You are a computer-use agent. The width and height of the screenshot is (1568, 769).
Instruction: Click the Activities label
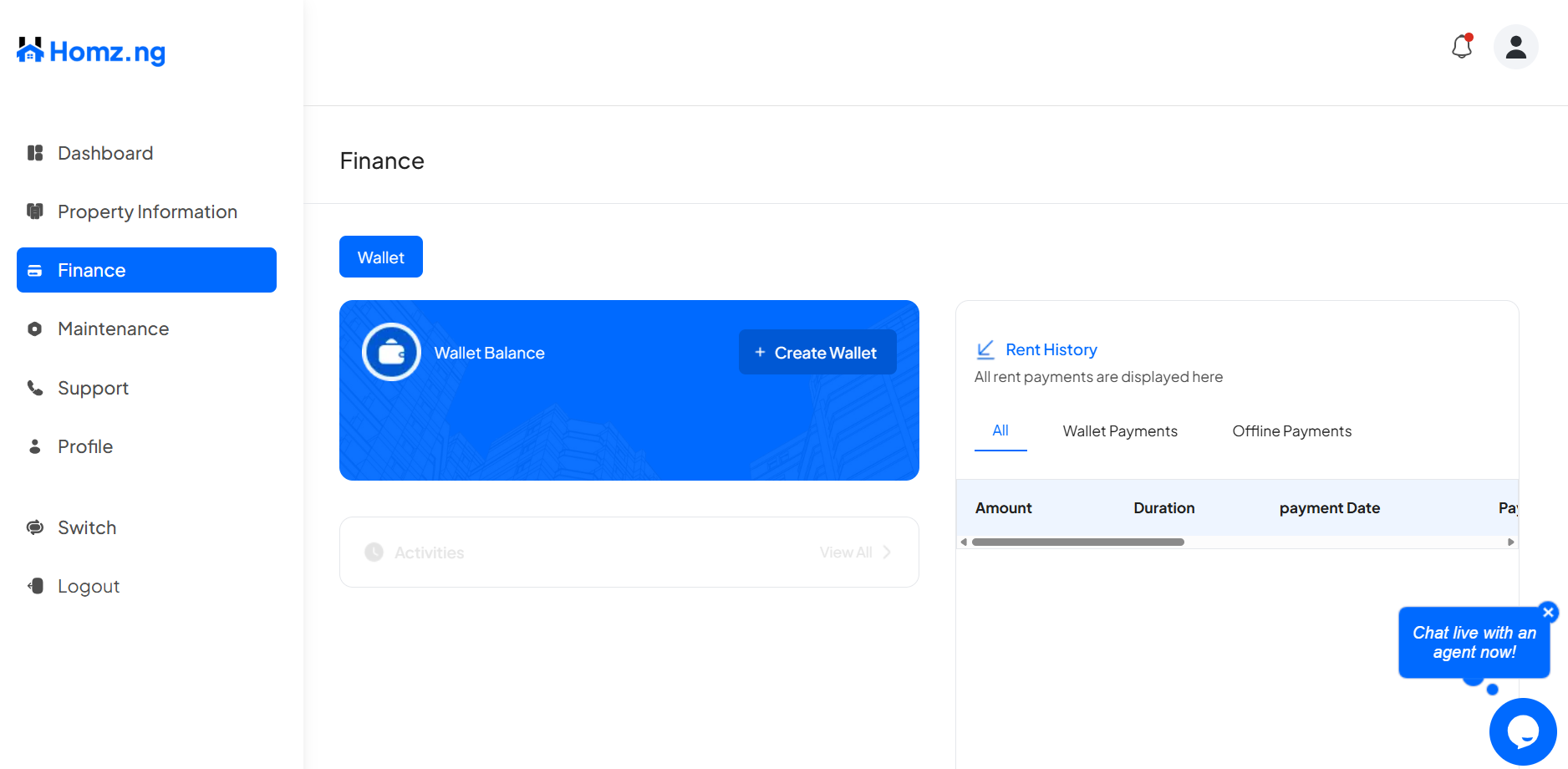point(430,553)
